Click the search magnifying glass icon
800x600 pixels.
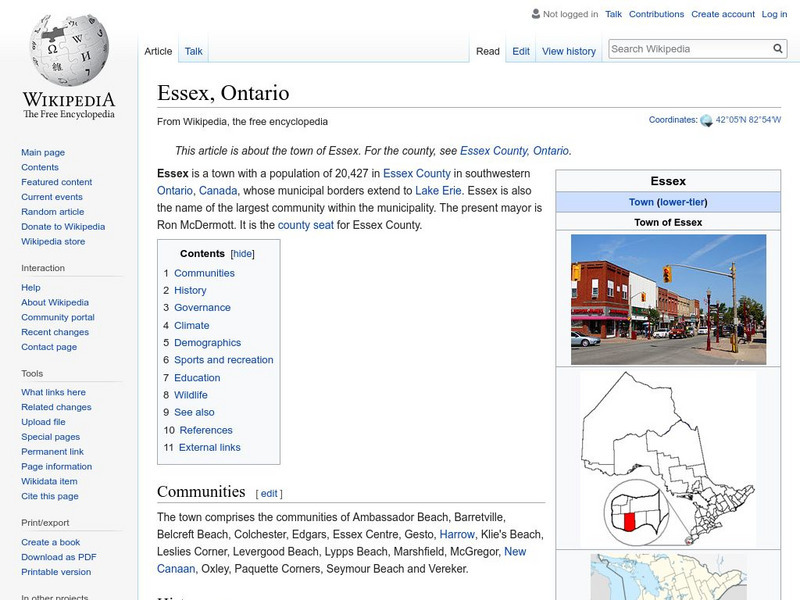click(x=777, y=47)
